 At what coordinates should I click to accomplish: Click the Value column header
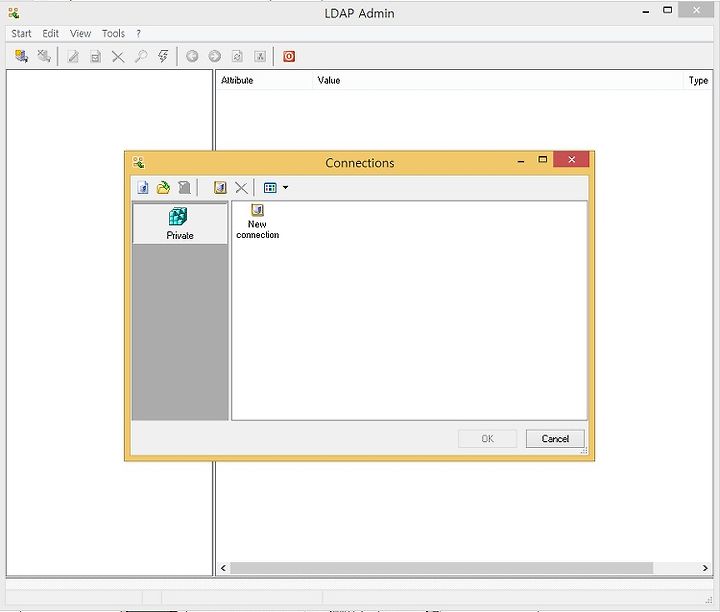click(498, 80)
